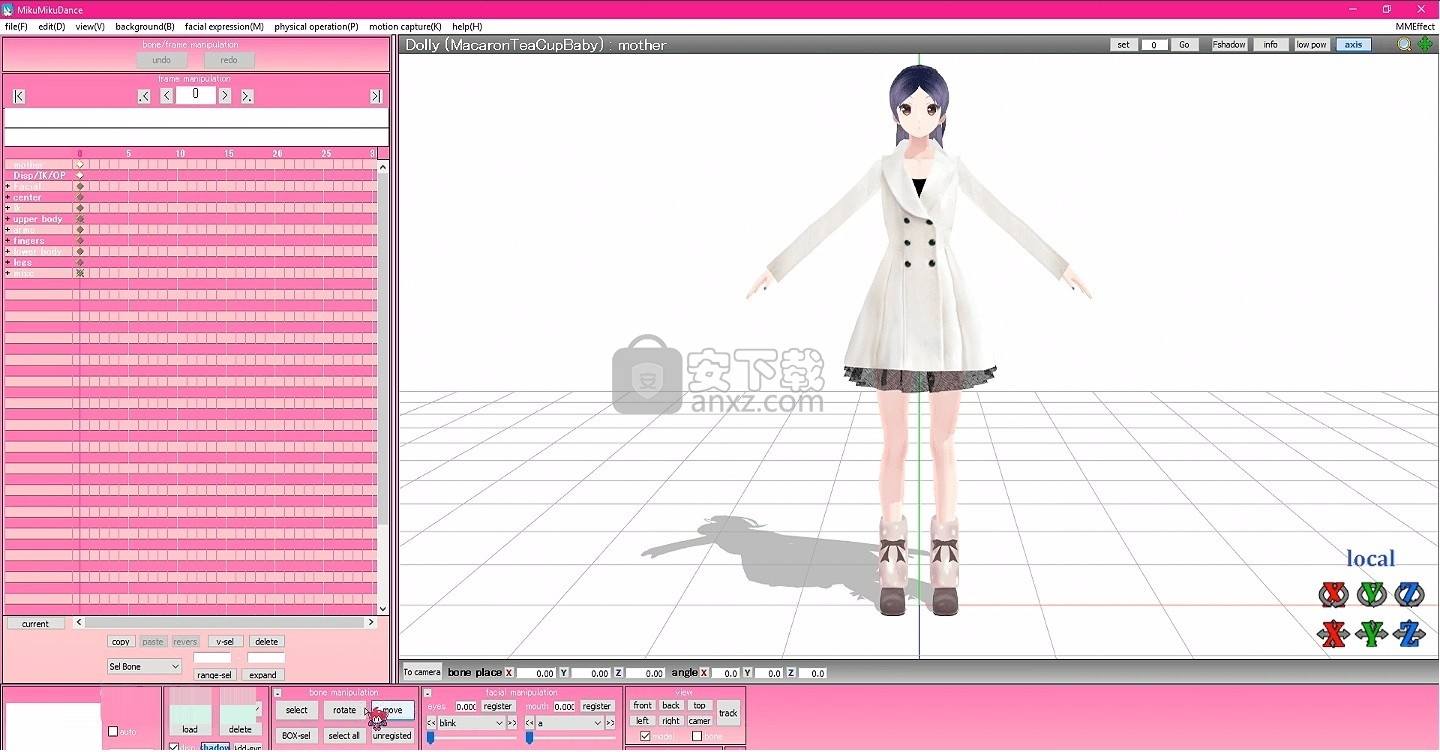Click the bone place X value field

[537, 674]
